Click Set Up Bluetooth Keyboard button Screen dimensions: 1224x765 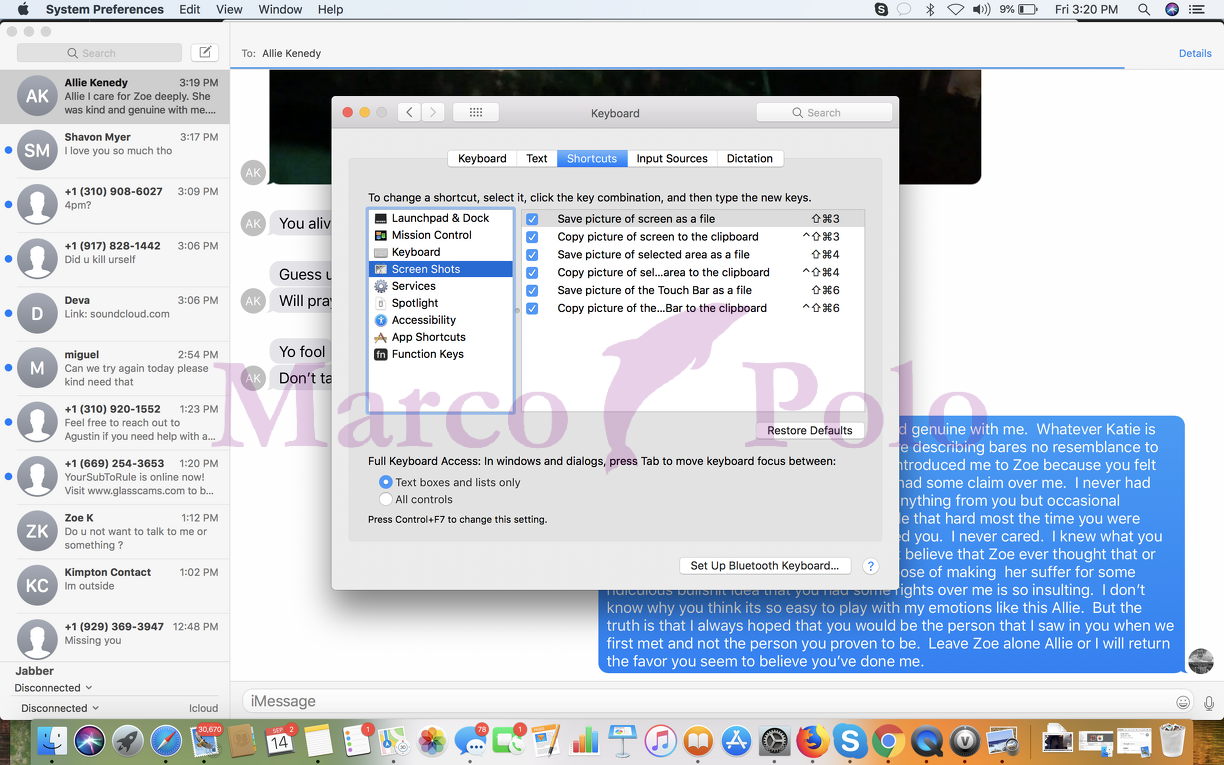(x=765, y=566)
